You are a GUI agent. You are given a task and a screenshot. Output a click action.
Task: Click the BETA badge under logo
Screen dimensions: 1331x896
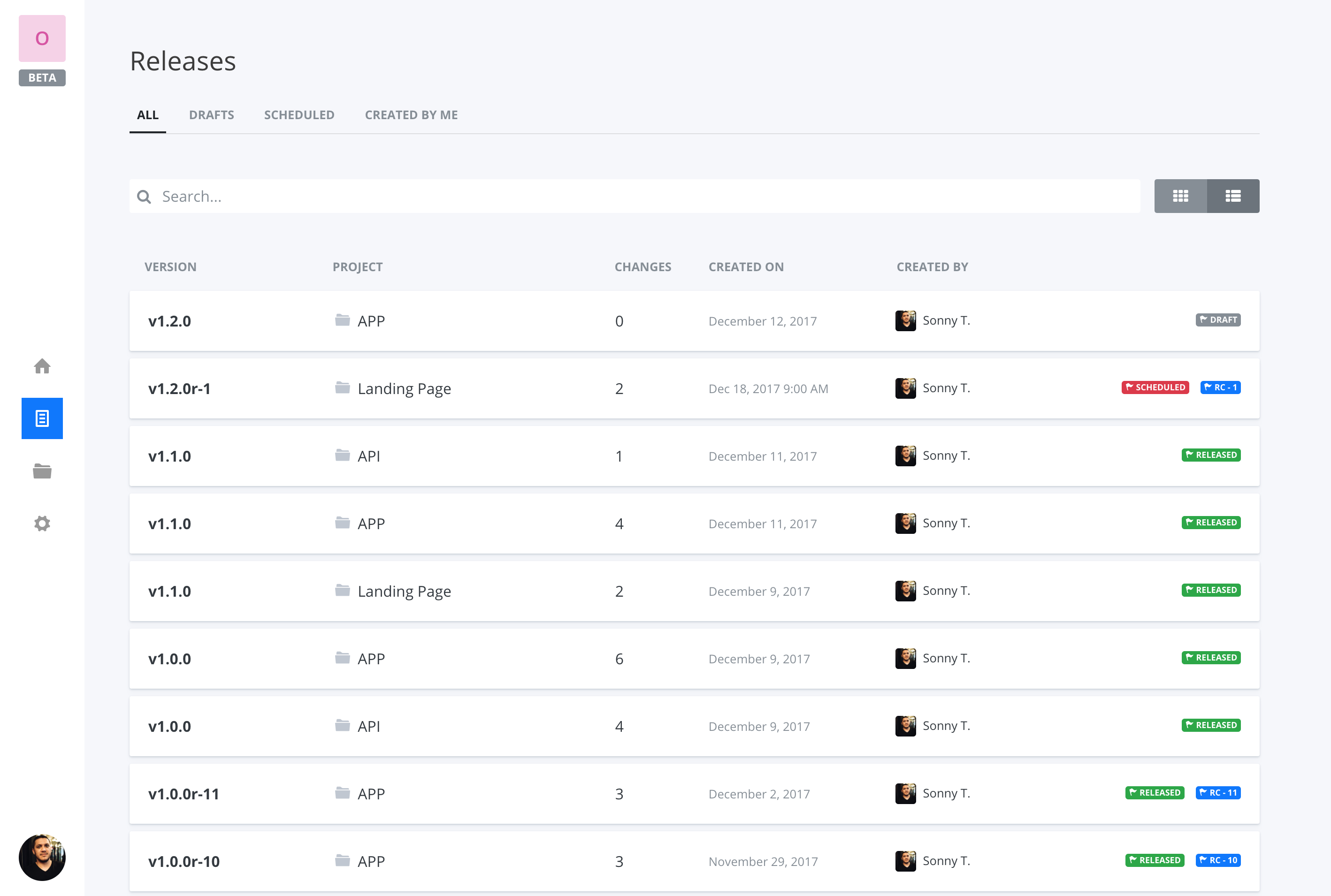42,78
